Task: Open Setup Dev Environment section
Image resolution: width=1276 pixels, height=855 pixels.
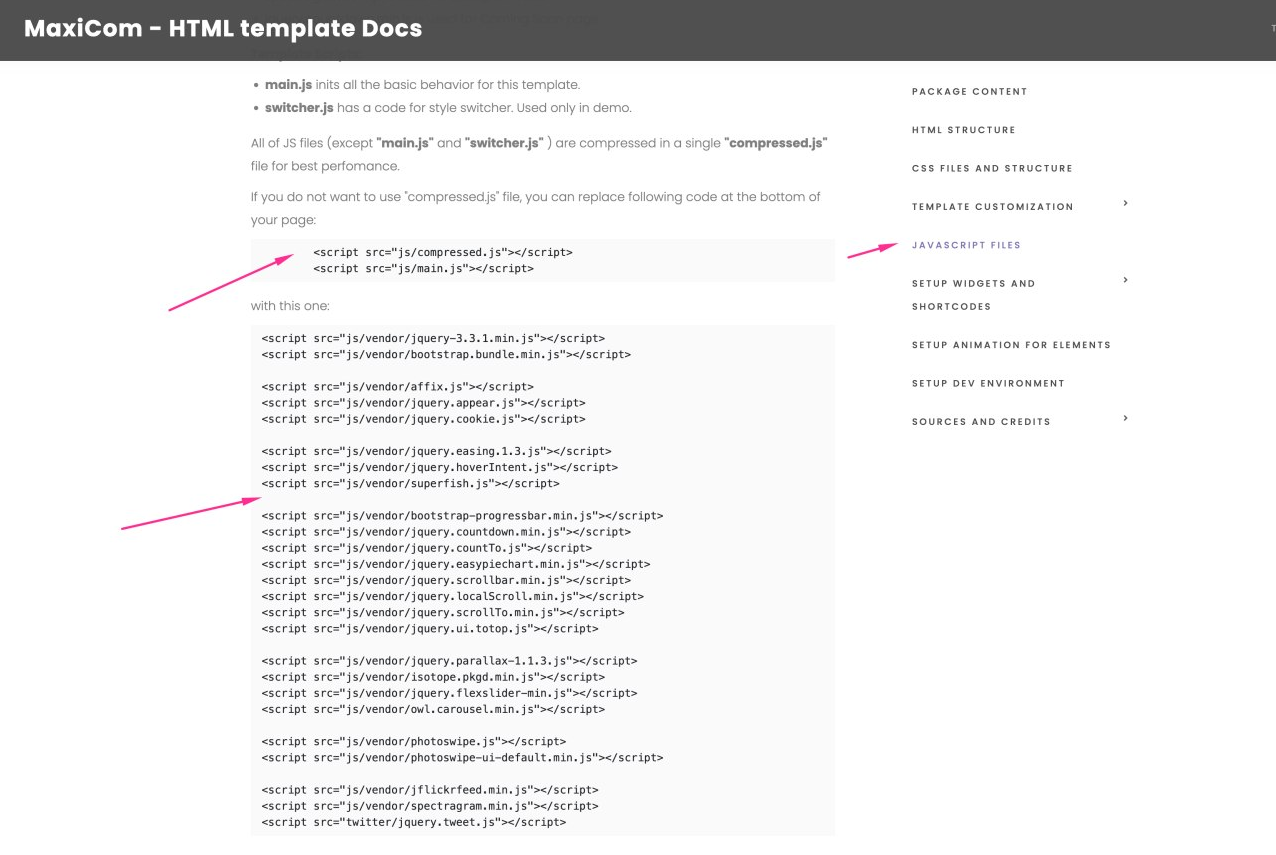Action: pyautogui.click(x=988, y=384)
